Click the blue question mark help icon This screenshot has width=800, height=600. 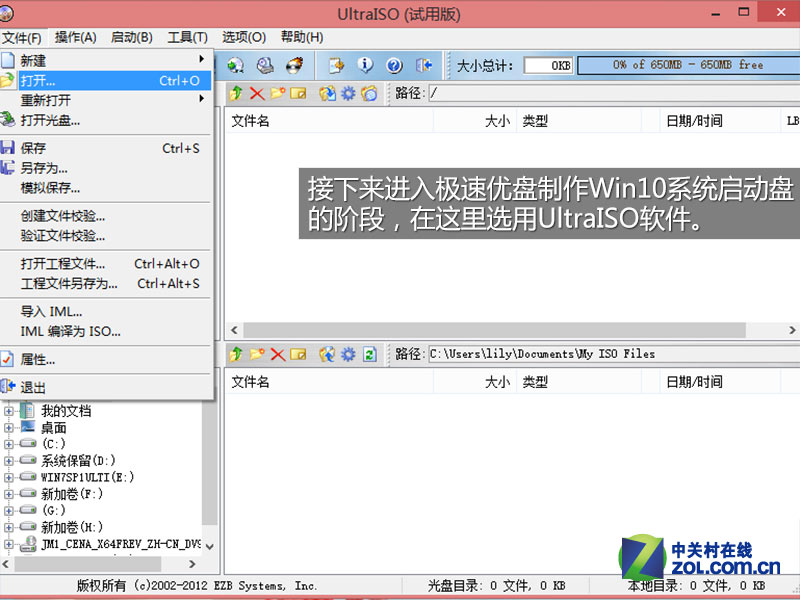[x=394, y=65]
